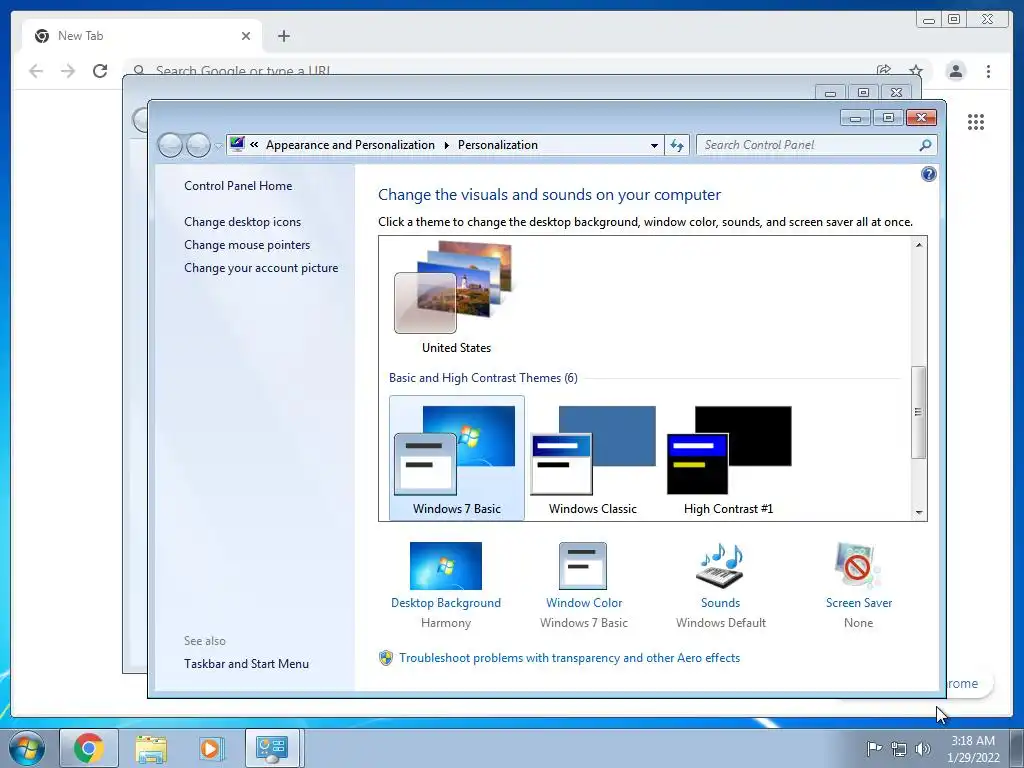The width and height of the screenshot is (1024, 768).
Task: Click the Show desktop strip
Action: 1017,748
